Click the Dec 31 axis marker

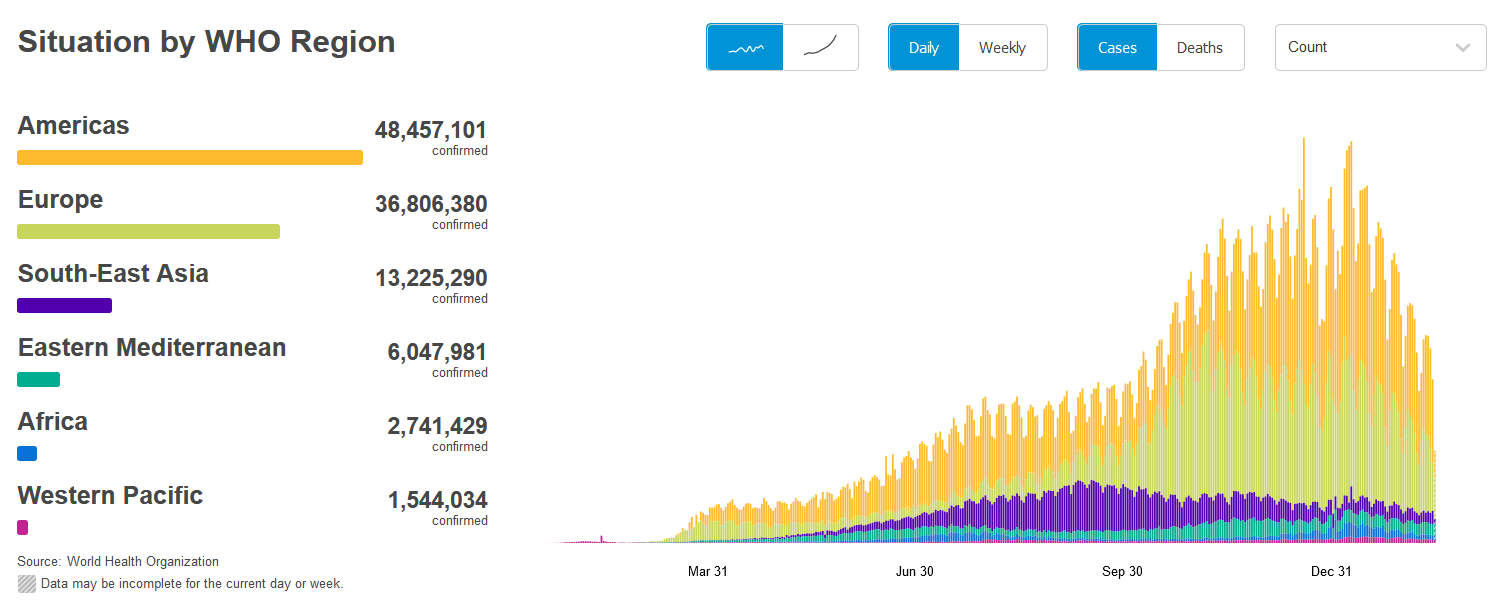click(1331, 571)
